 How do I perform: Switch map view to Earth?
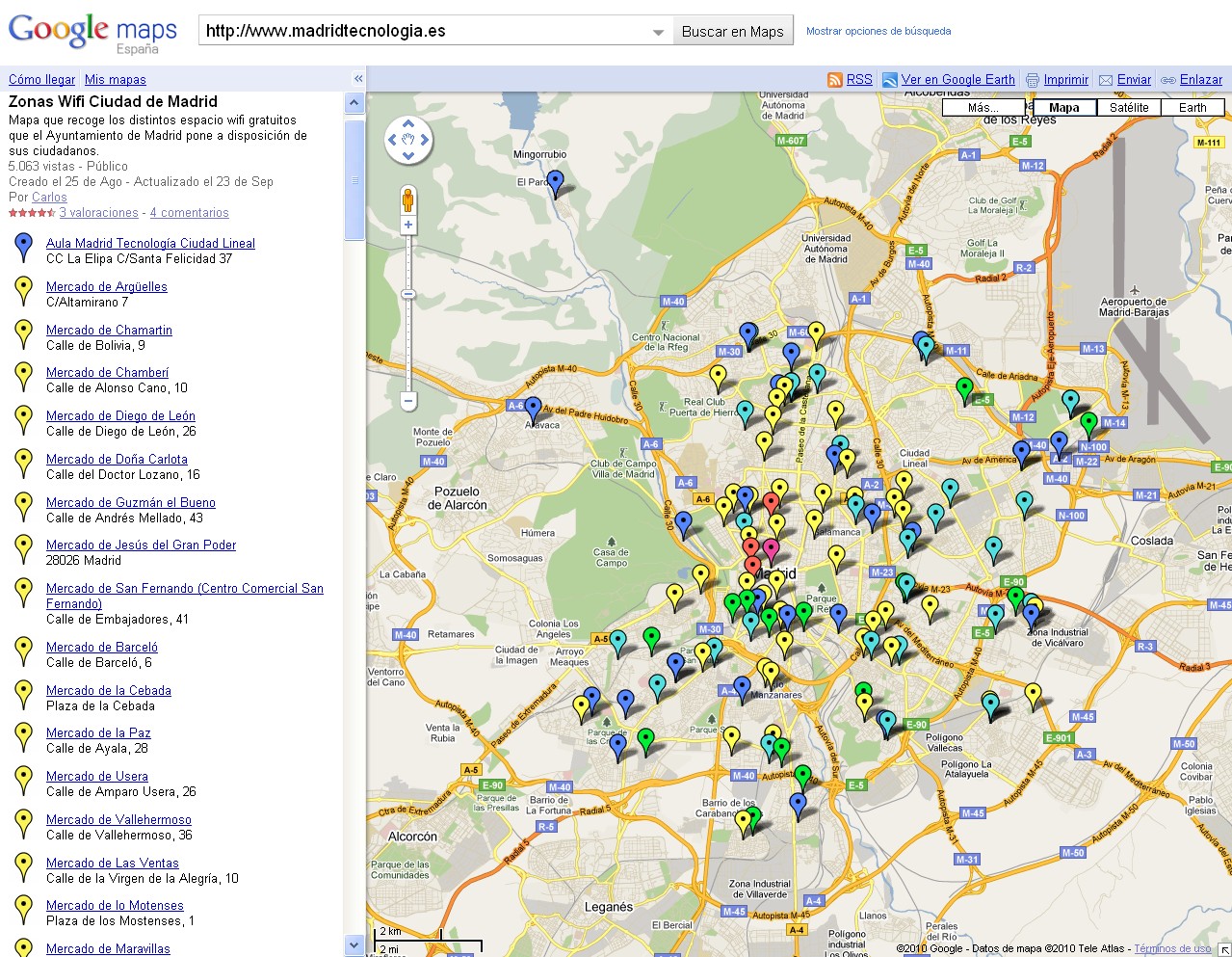(x=1192, y=108)
